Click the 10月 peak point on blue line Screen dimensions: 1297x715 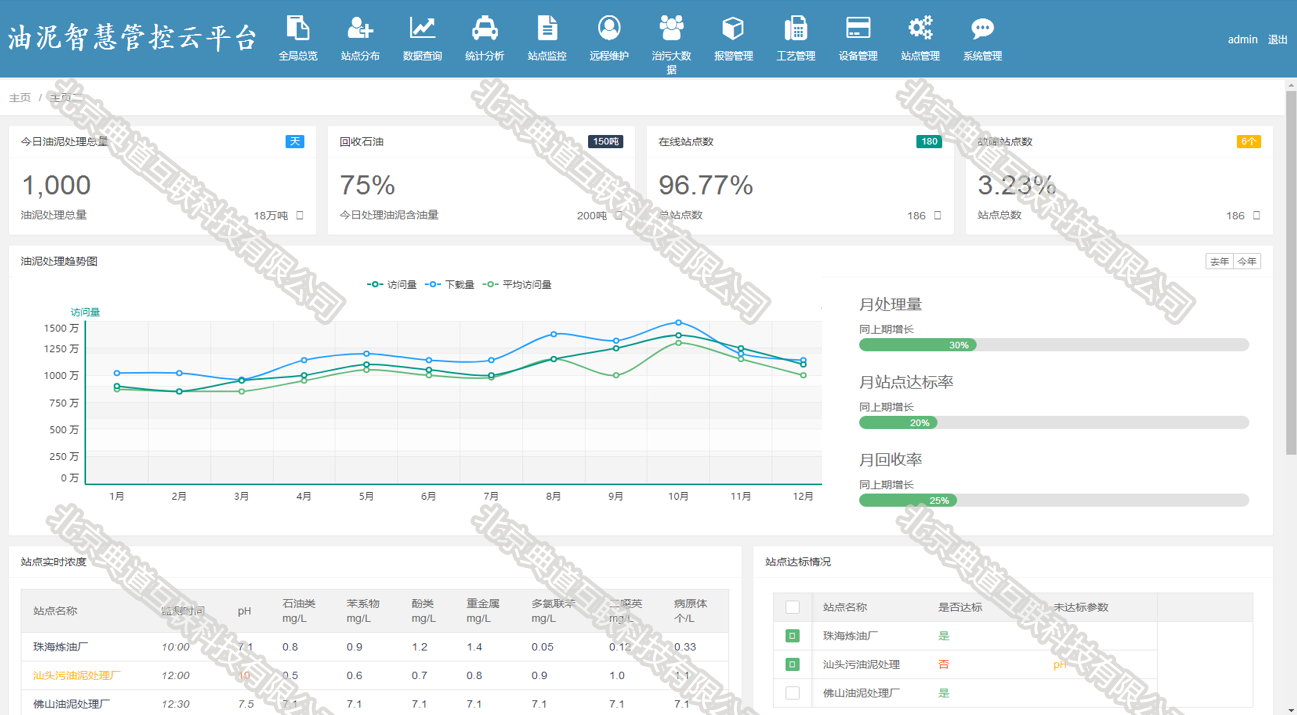click(679, 323)
